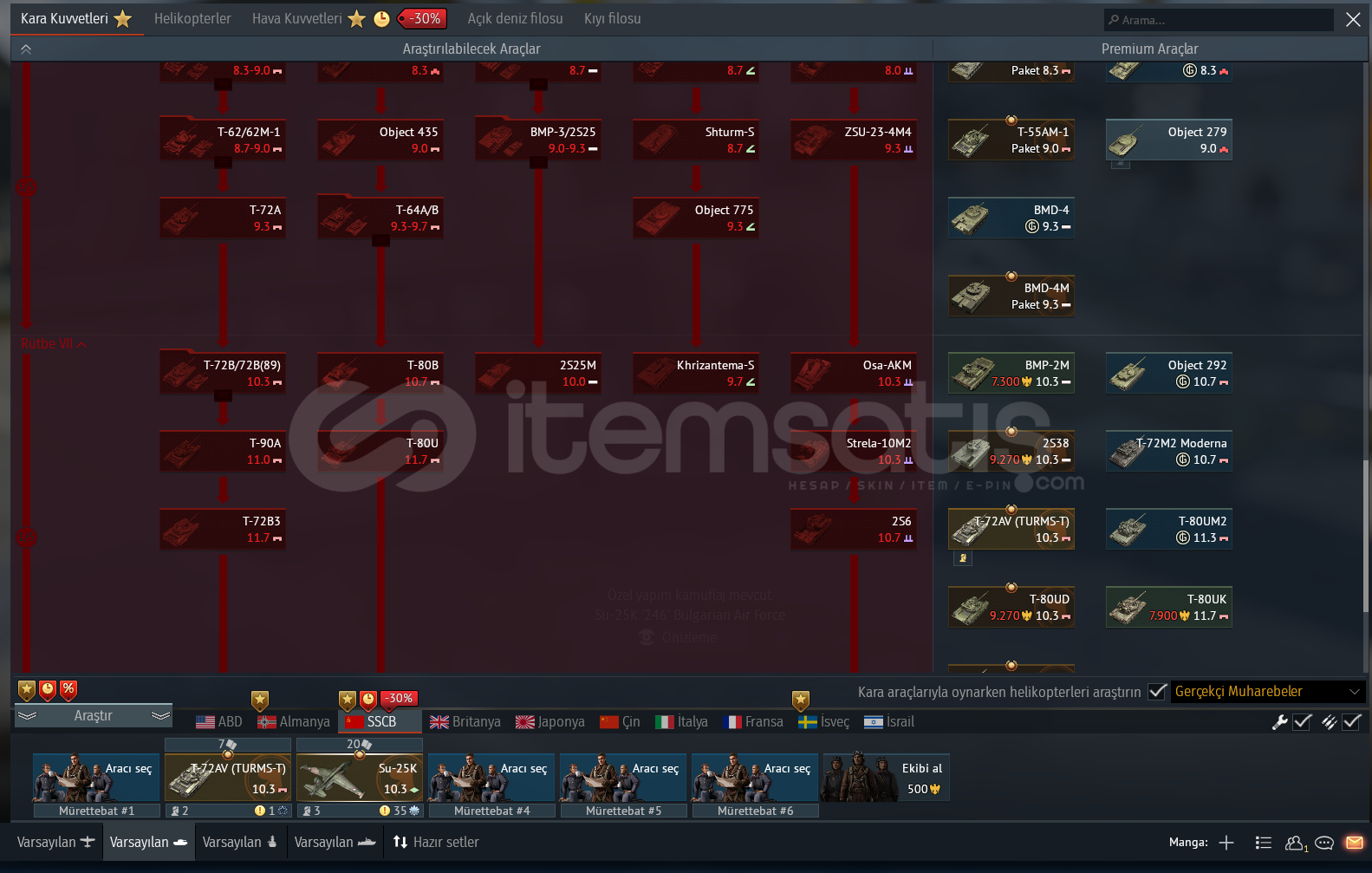Image resolution: width=1372 pixels, height=873 pixels.
Task: Select premium BMP-2M vehicle card
Action: [1011, 374]
